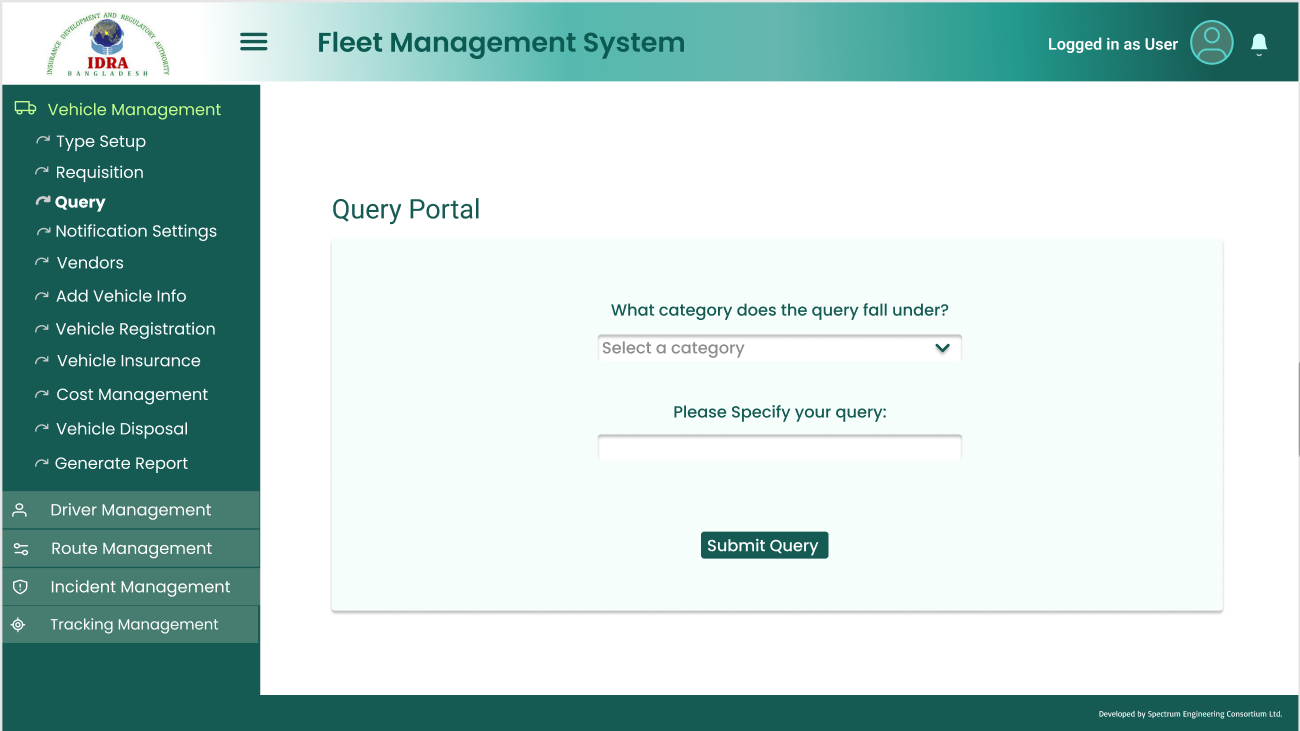The width and height of the screenshot is (1300, 731).
Task: Focus the Please Specify your query field
Action: click(x=779, y=448)
